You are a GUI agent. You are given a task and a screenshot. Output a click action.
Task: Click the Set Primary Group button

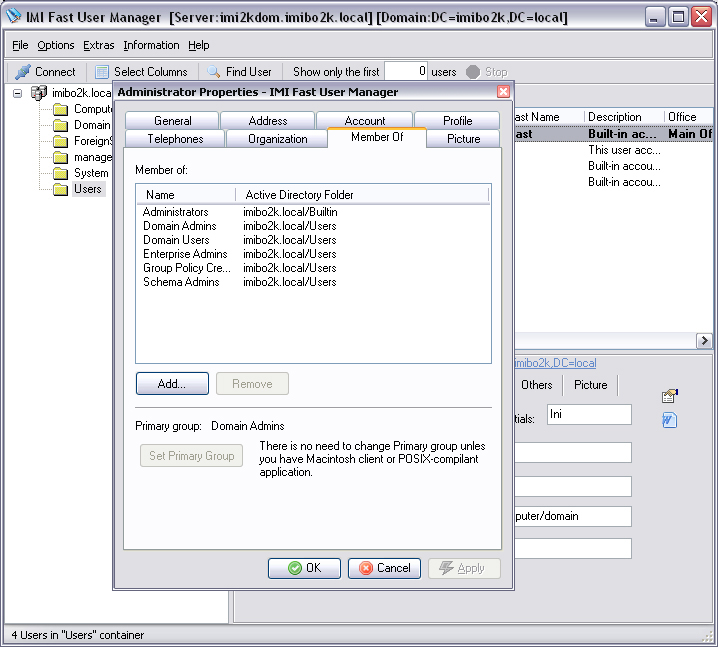click(191, 456)
